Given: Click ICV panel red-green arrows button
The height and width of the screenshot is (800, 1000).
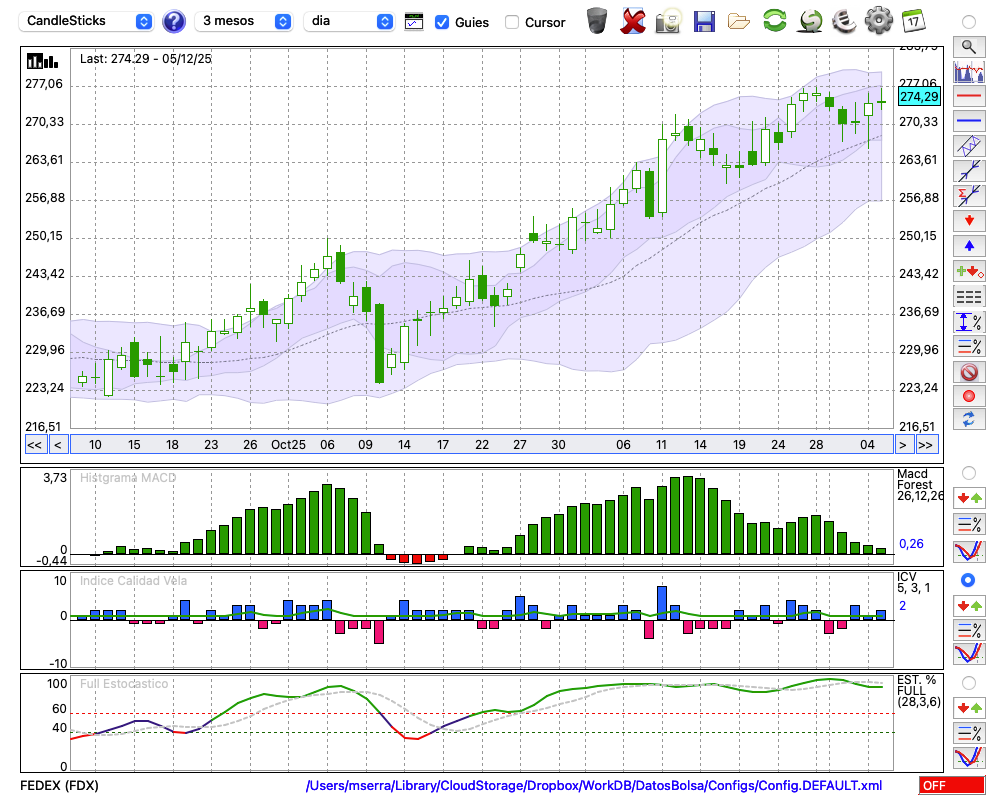Looking at the screenshot, I should pyautogui.click(x=969, y=605).
